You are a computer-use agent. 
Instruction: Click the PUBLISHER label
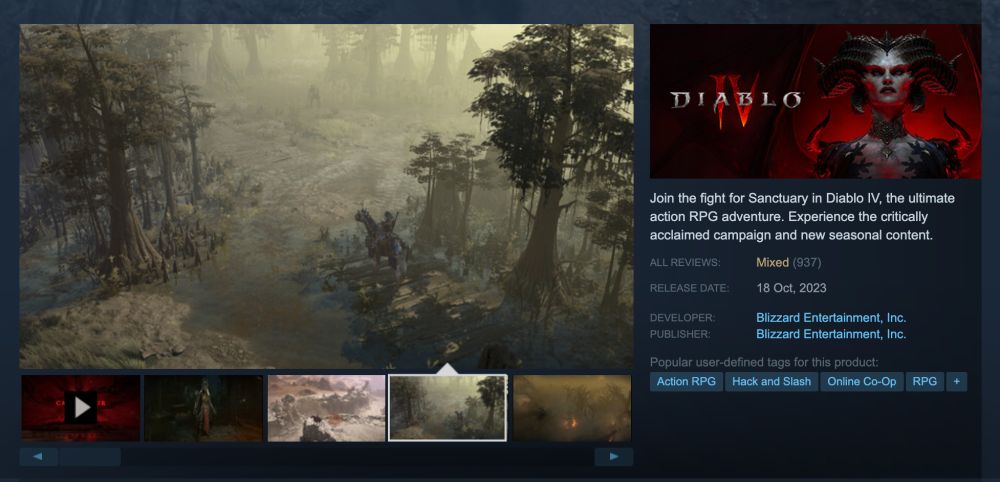(x=680, y=334)
